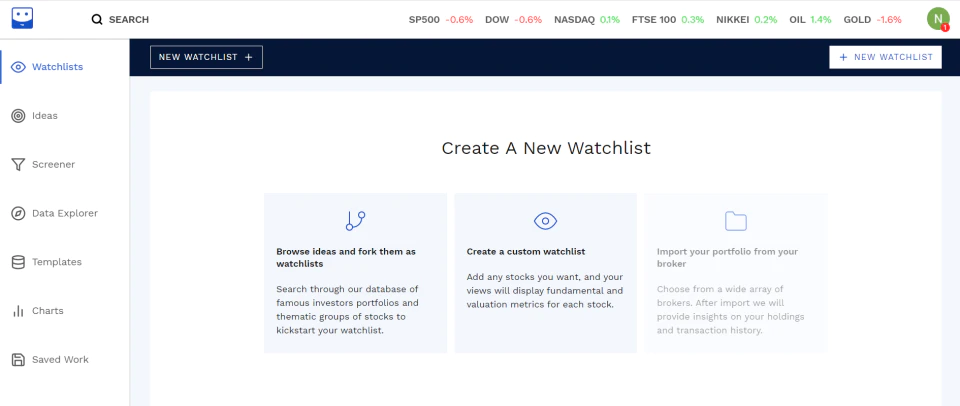Click the 'Add any stocks you want' description

click(x=545, y=291)
